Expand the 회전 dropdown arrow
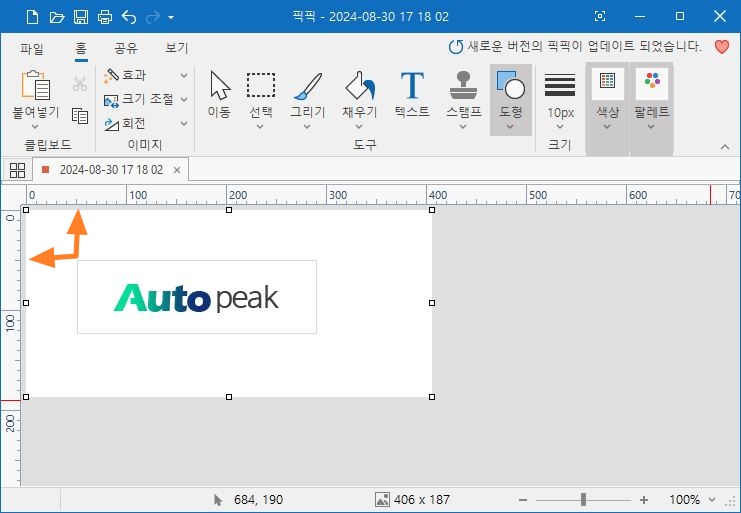The image size is (741, 513). point(184,124)
